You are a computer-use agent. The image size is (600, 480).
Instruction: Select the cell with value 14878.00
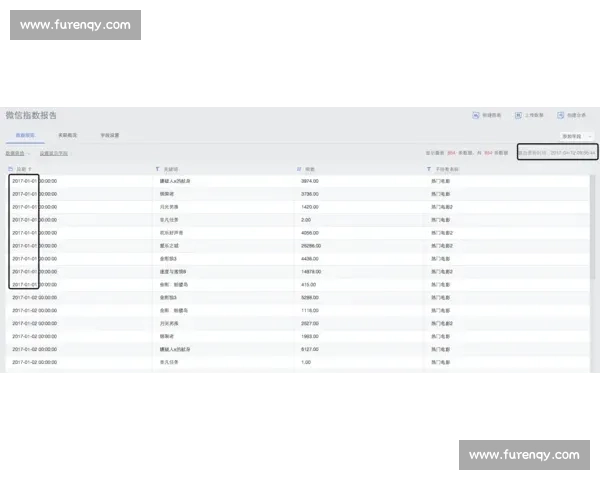(311, 271)
